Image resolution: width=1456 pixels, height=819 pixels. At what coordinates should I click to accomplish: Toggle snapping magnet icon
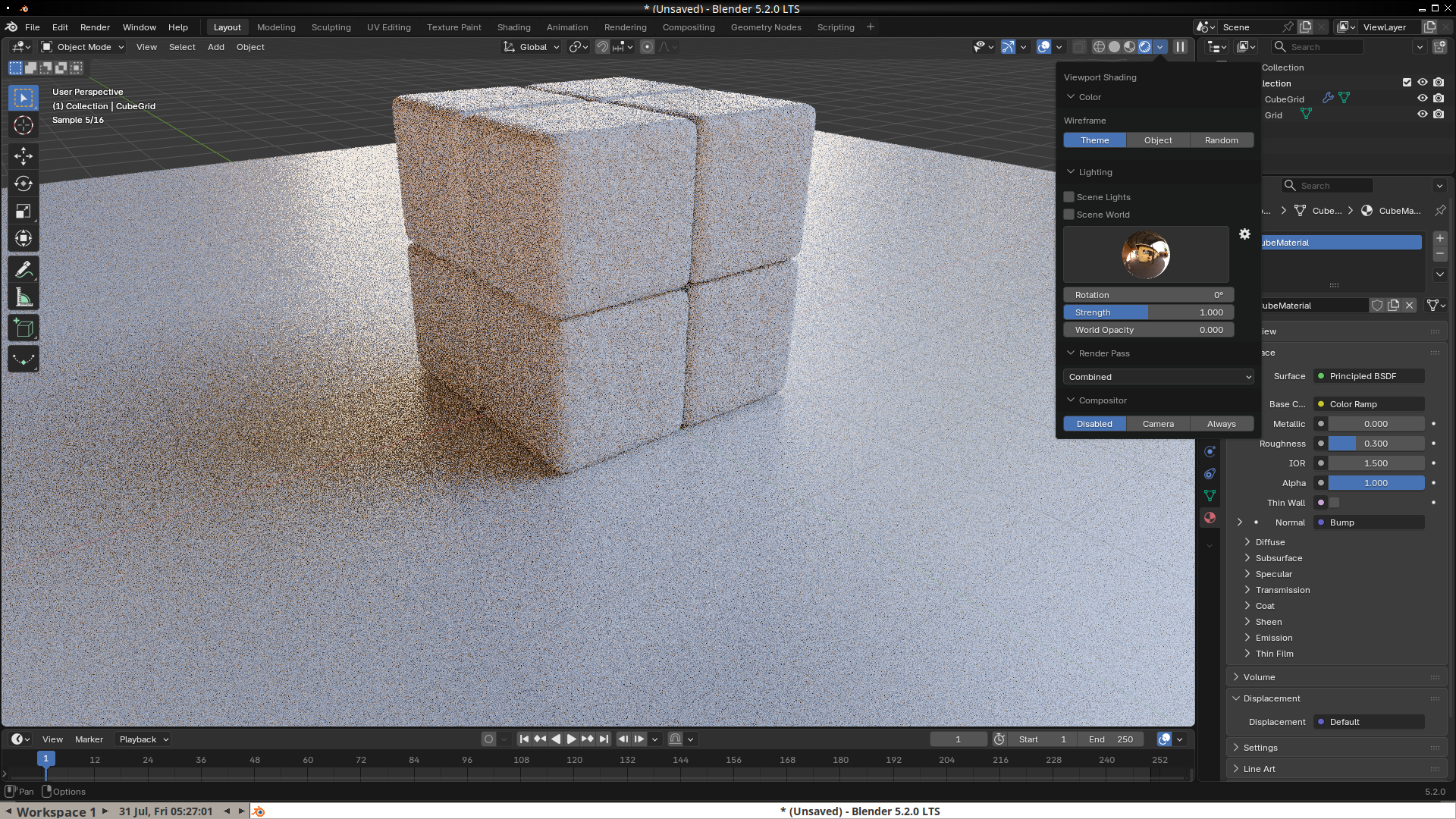[x=602, y=47]
